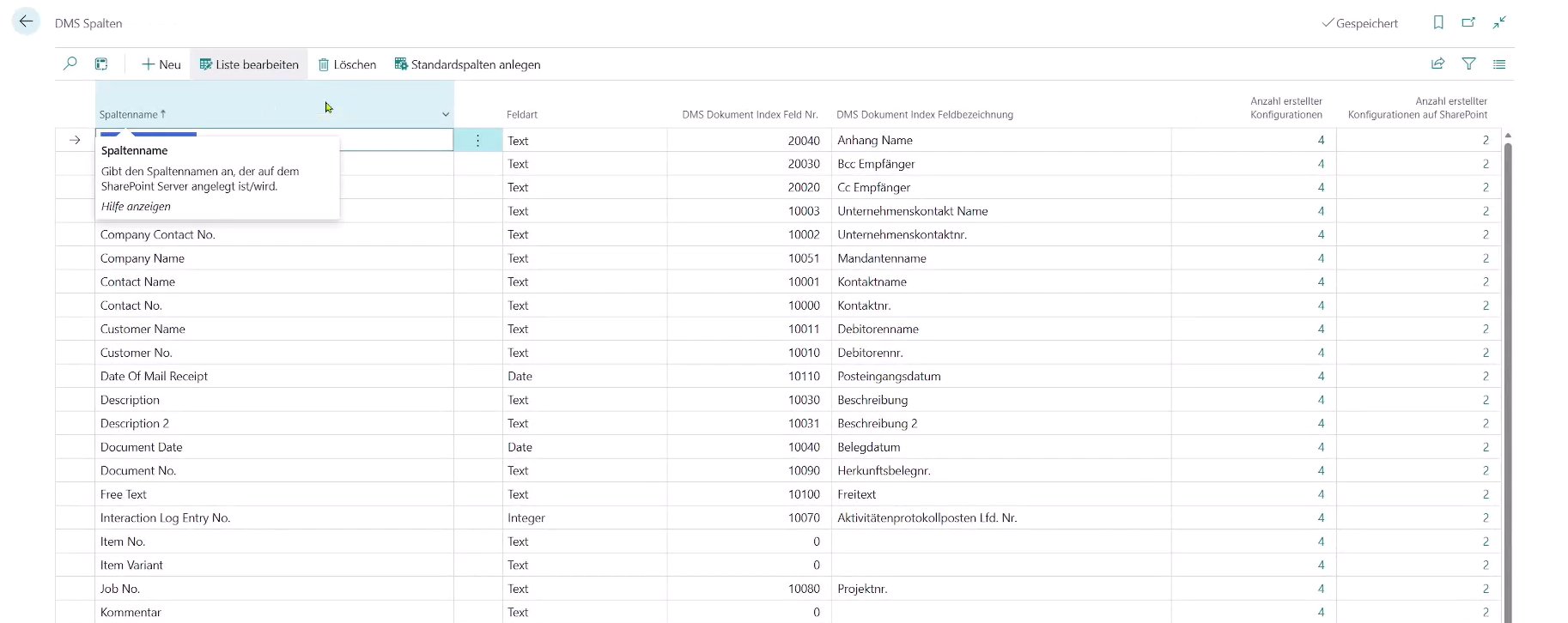This screenshot has height=623, width=1568.
Task: Open row options three-dot menu
Action: point(477,141)
